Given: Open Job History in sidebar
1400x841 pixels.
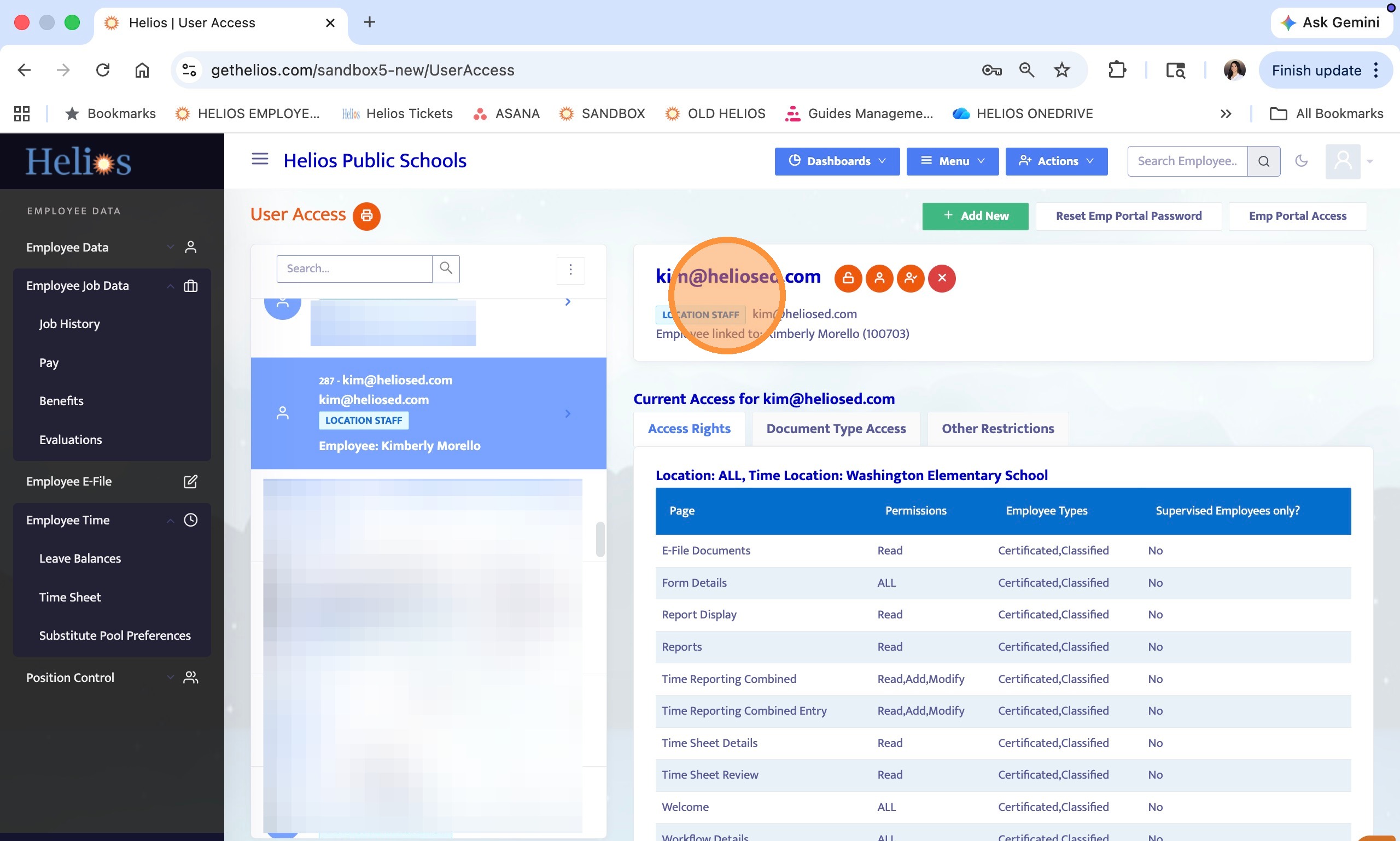Looking at the screenshot, I should pos(69,324).
